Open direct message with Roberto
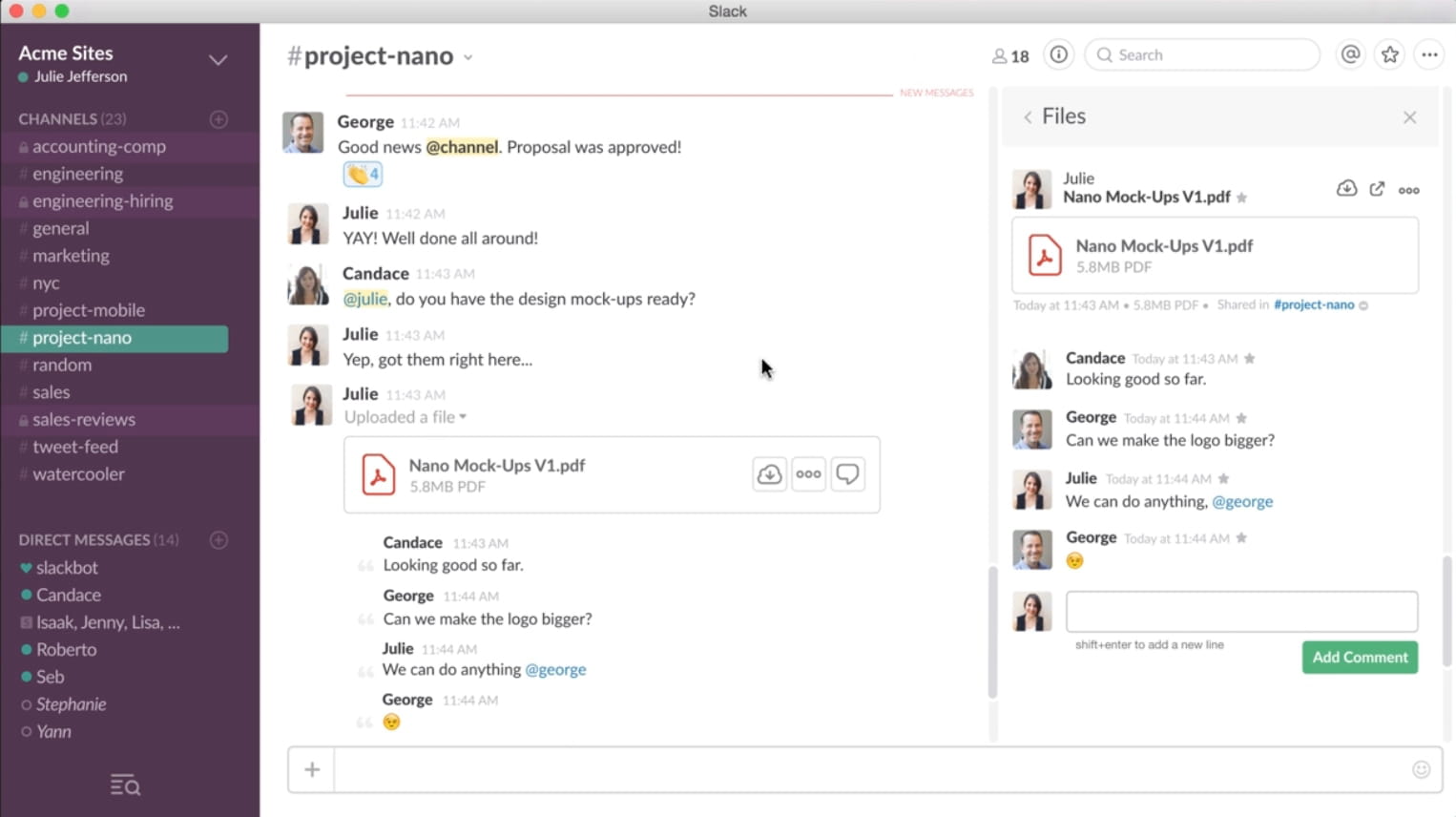This screenshot has height=817, width=1456. click(66, 649)
